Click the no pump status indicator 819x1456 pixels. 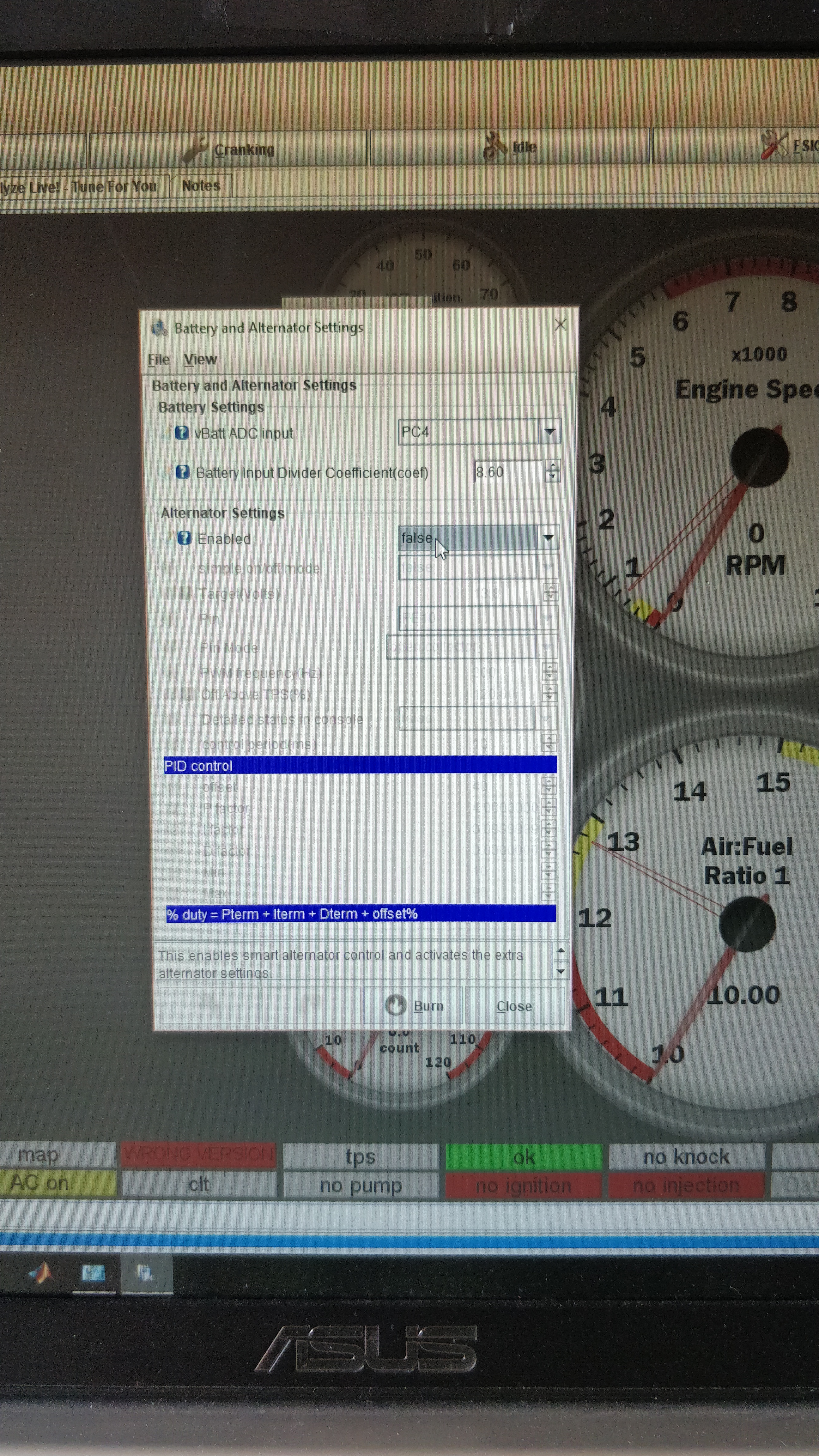[361, 1185]
